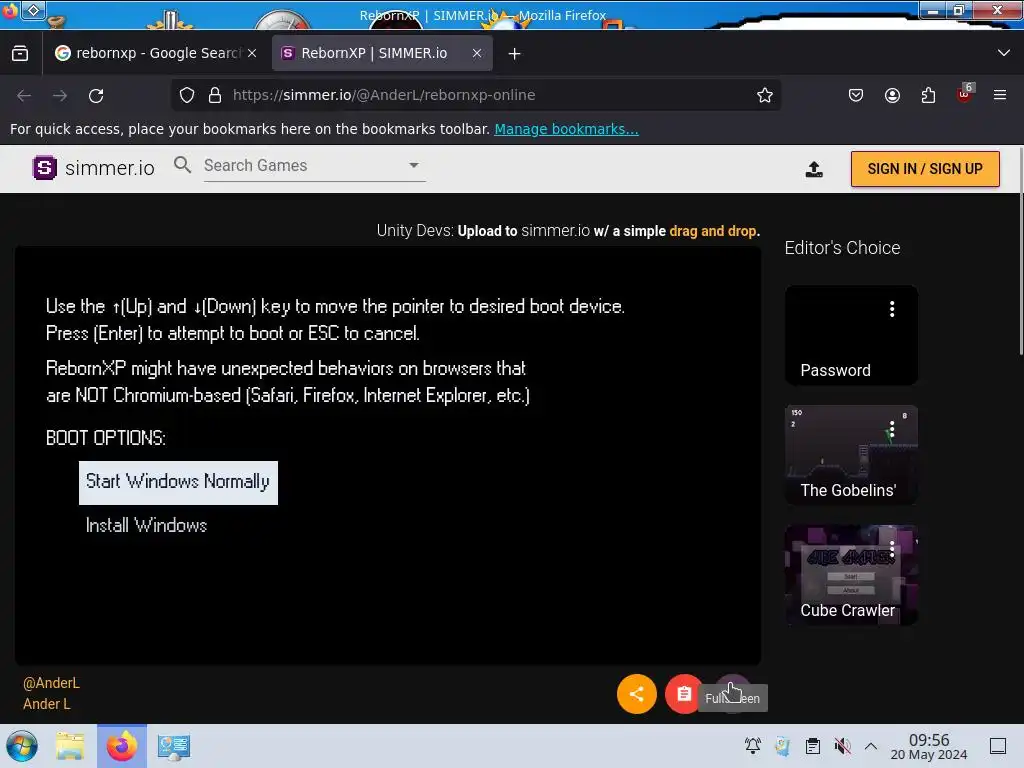Open the Cube Crawler thumbnail
The image size is (1024, 768).
pos(851,575)
